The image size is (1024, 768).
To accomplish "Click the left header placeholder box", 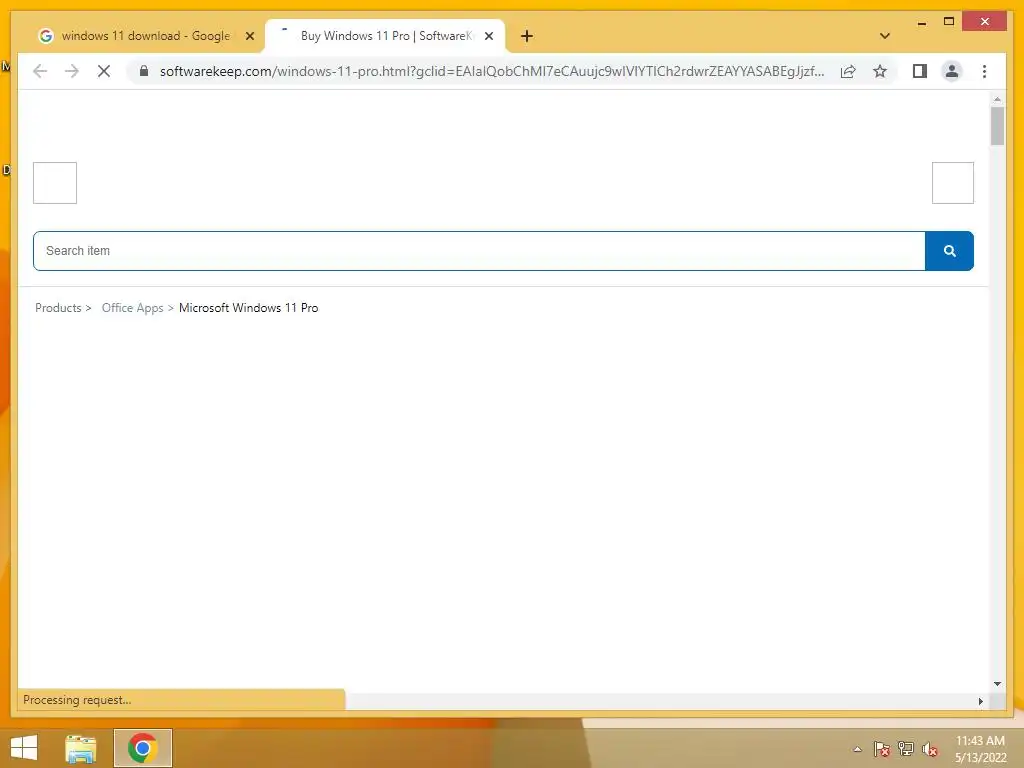I will point(55,183).
